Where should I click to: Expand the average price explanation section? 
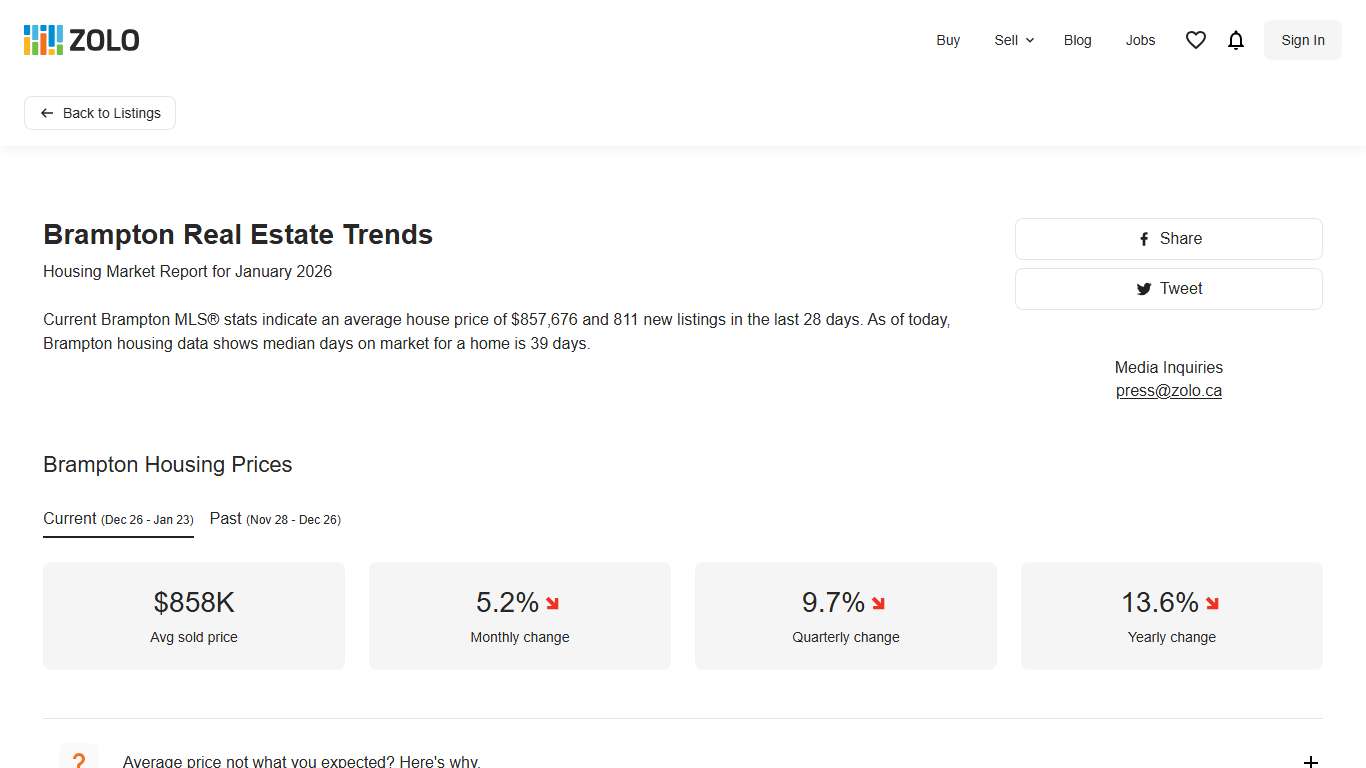(1310, 761)
